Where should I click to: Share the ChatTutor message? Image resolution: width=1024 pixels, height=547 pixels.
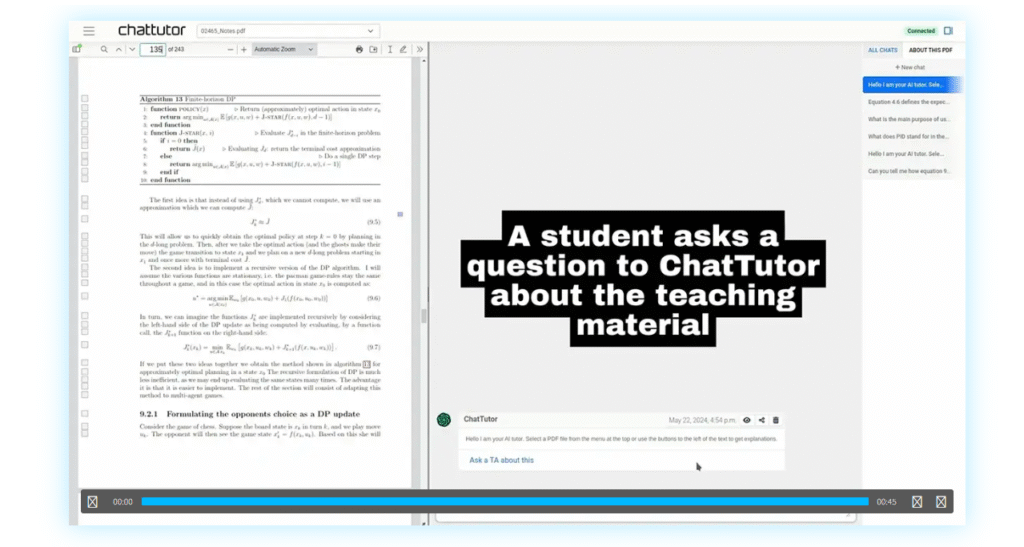click(761, 420)
